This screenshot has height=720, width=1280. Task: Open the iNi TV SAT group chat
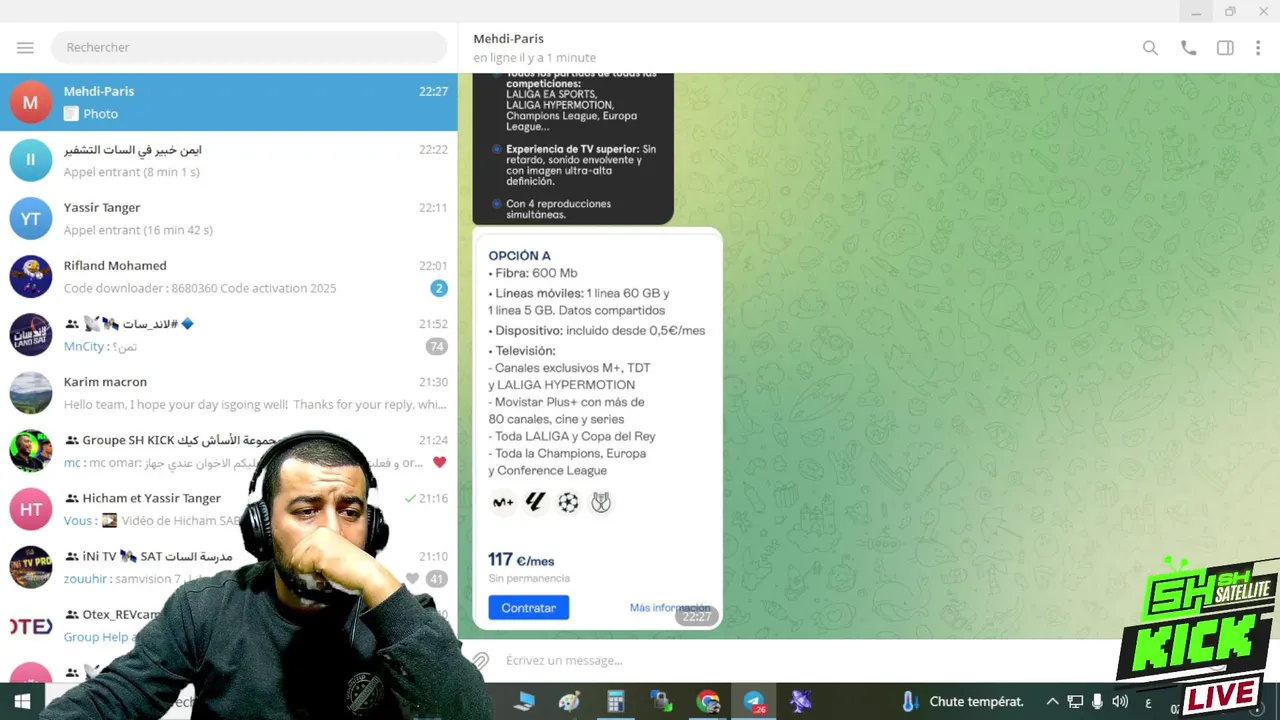click(229, 566)
